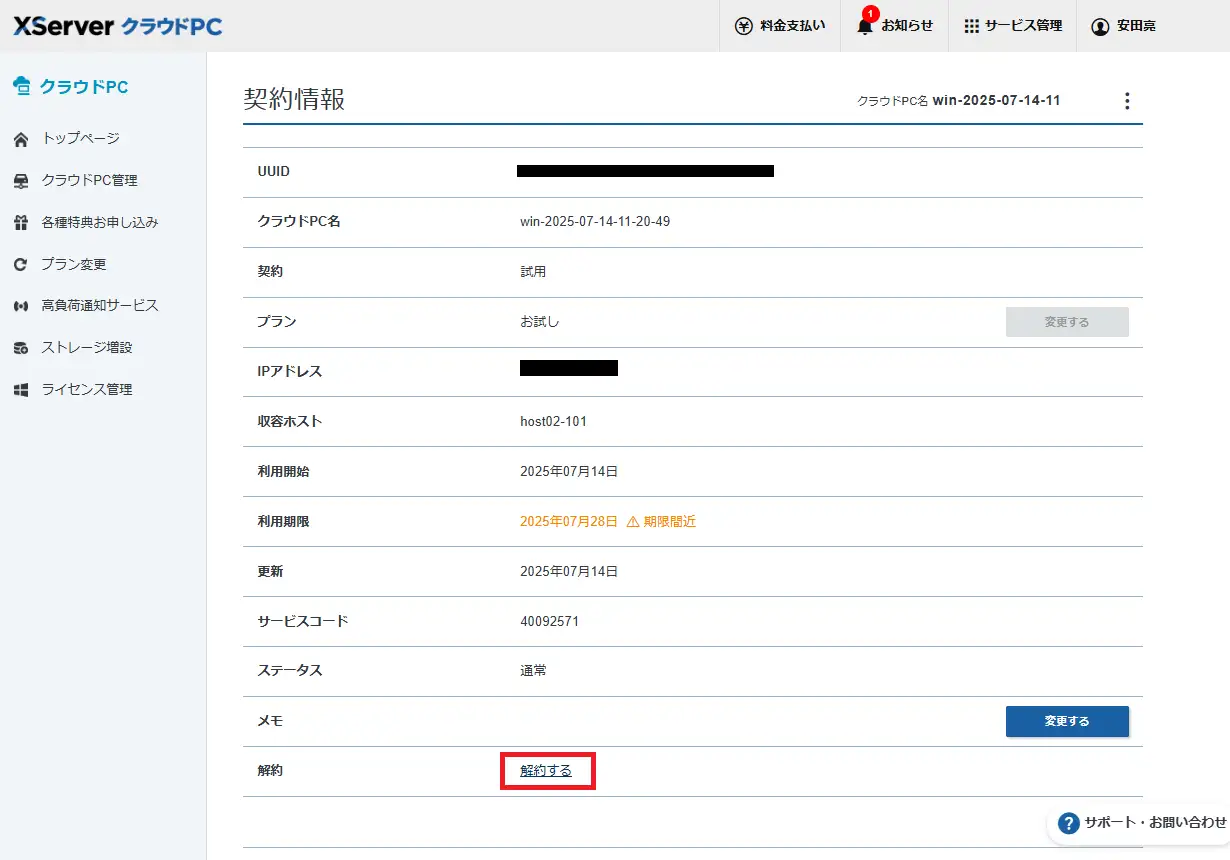The width and height of the screenshot is (1230, 860).
Task: Click the home icon beside トップページ
Action: pyautogui.click(x=20, y=139)
